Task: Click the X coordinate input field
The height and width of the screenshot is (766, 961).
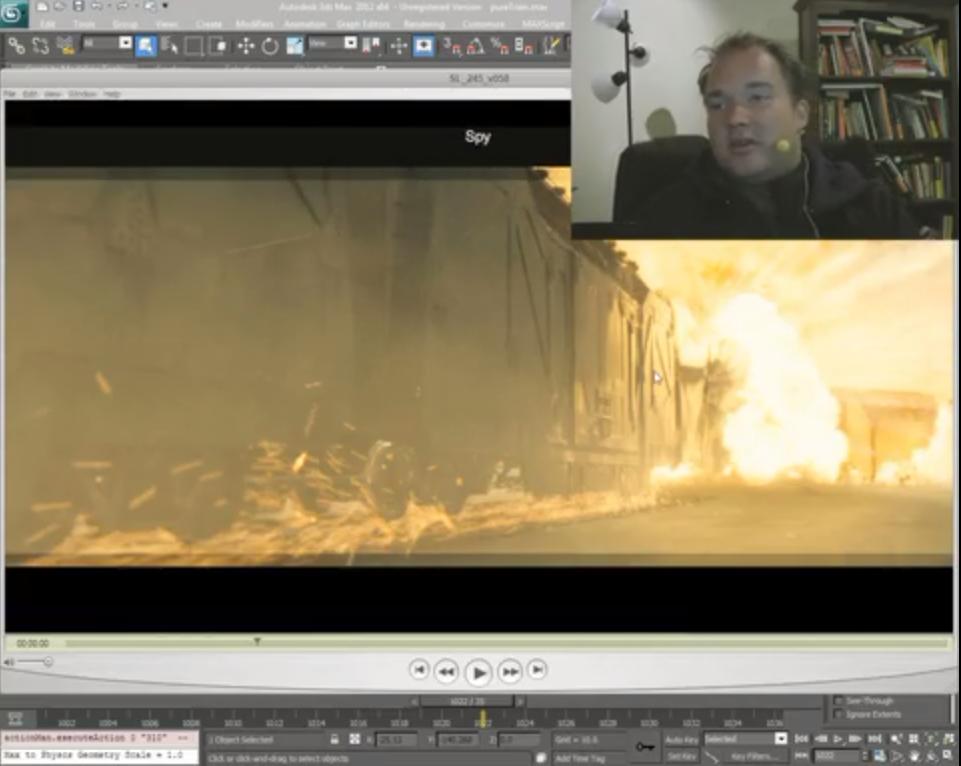Action: 396,740
